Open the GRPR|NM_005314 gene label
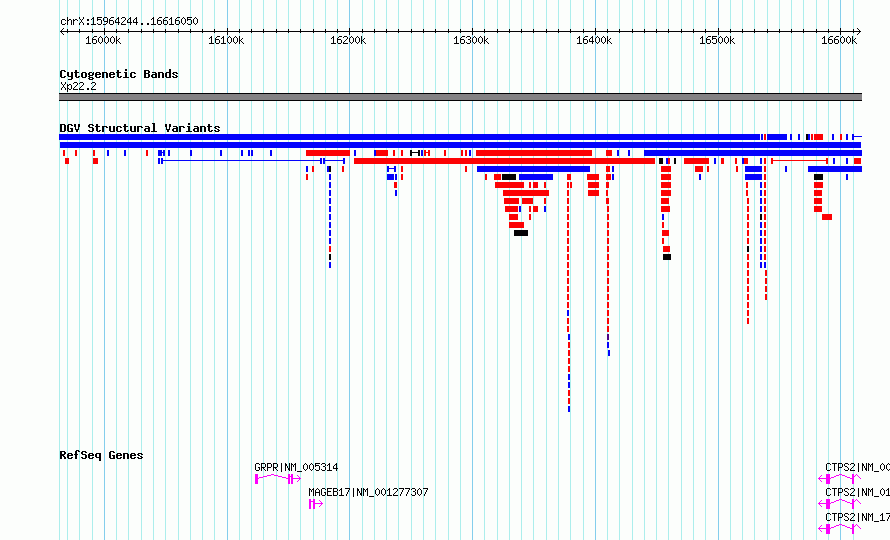The width and height of the screenshot is (890, 540). pyautogui.click(x=296, y=467)
